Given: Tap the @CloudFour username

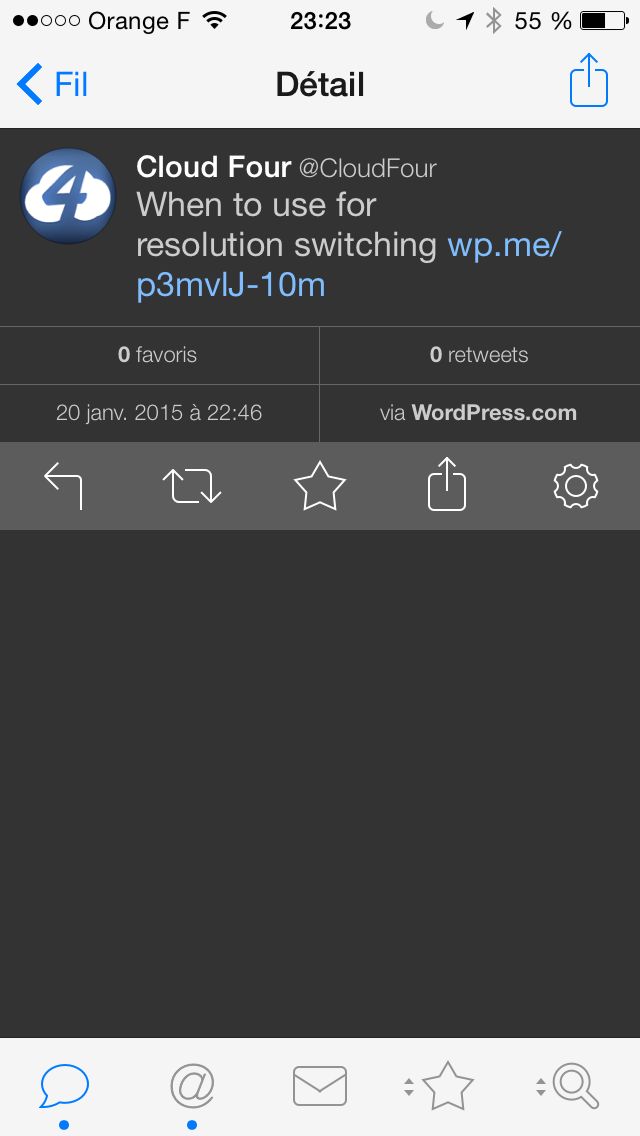Looking at the screenshot, I should coord(367,168).
